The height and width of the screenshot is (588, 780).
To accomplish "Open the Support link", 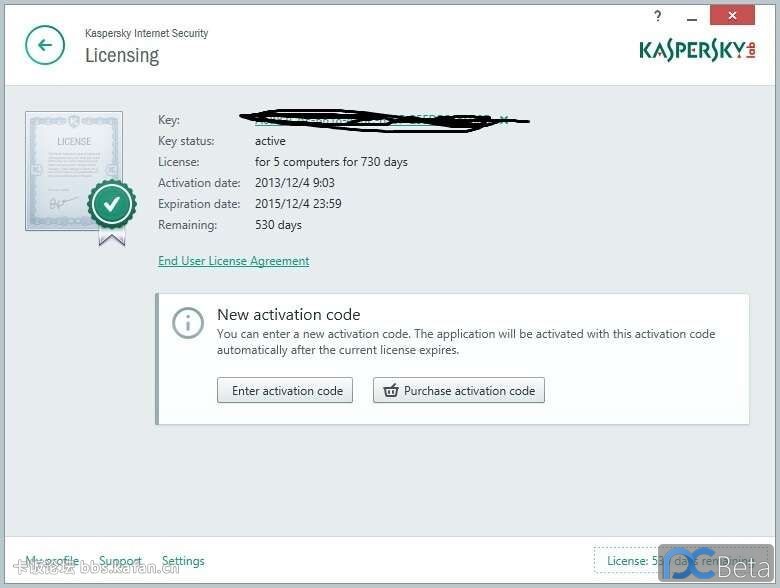I will tap(120, 561).
